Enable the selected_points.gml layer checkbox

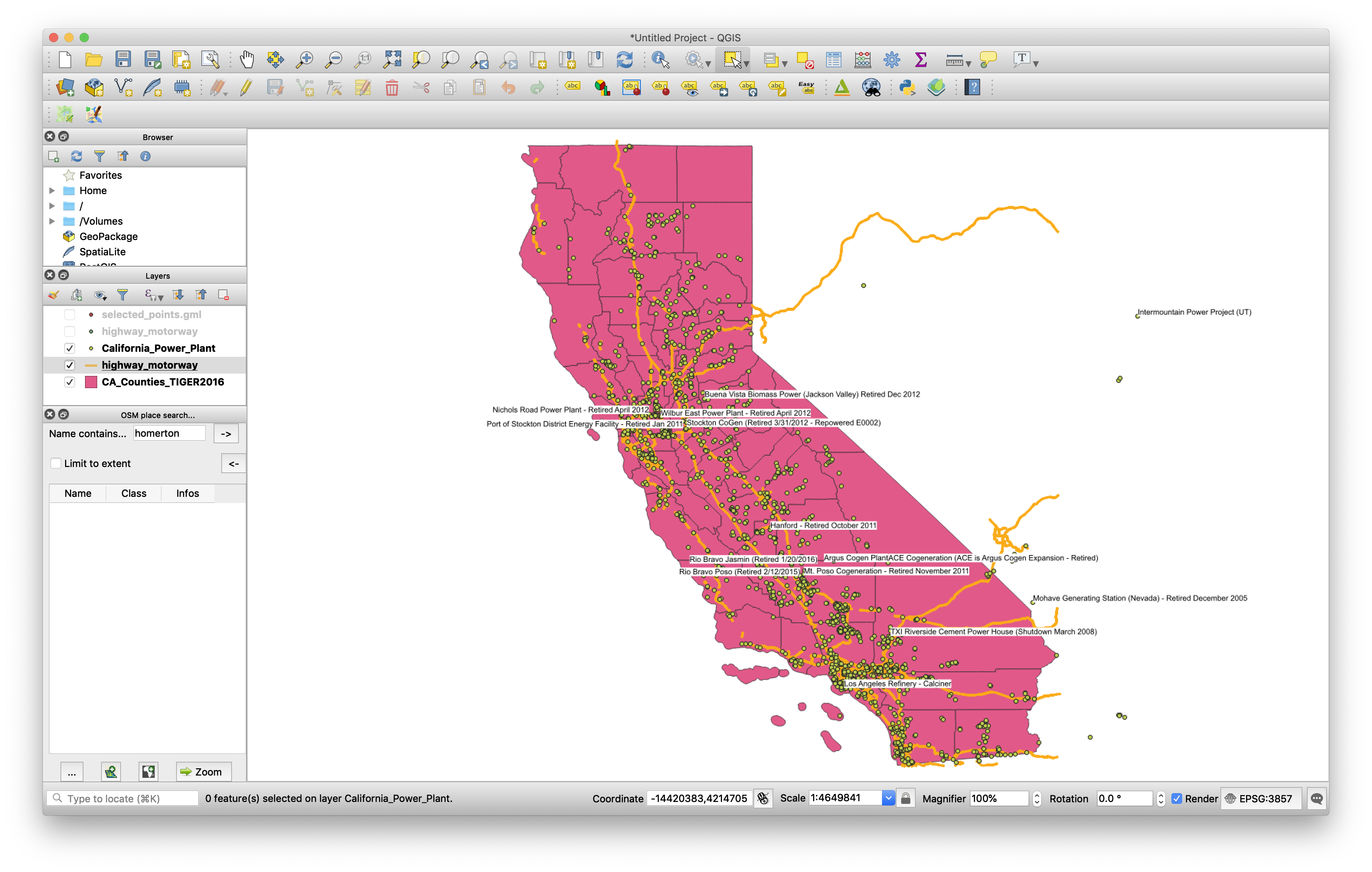[x=70, y=314]
